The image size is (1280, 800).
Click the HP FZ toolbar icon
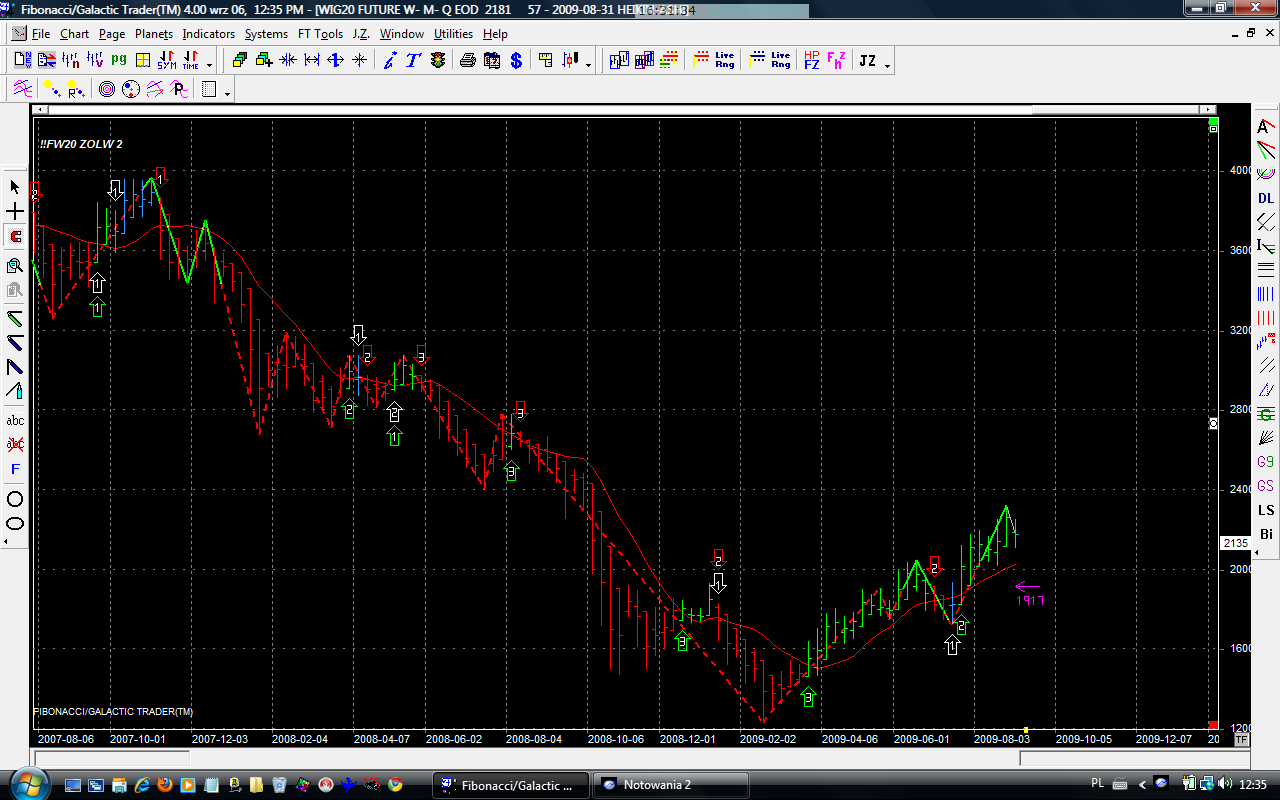pyautogui.click(x=811, y=60)
